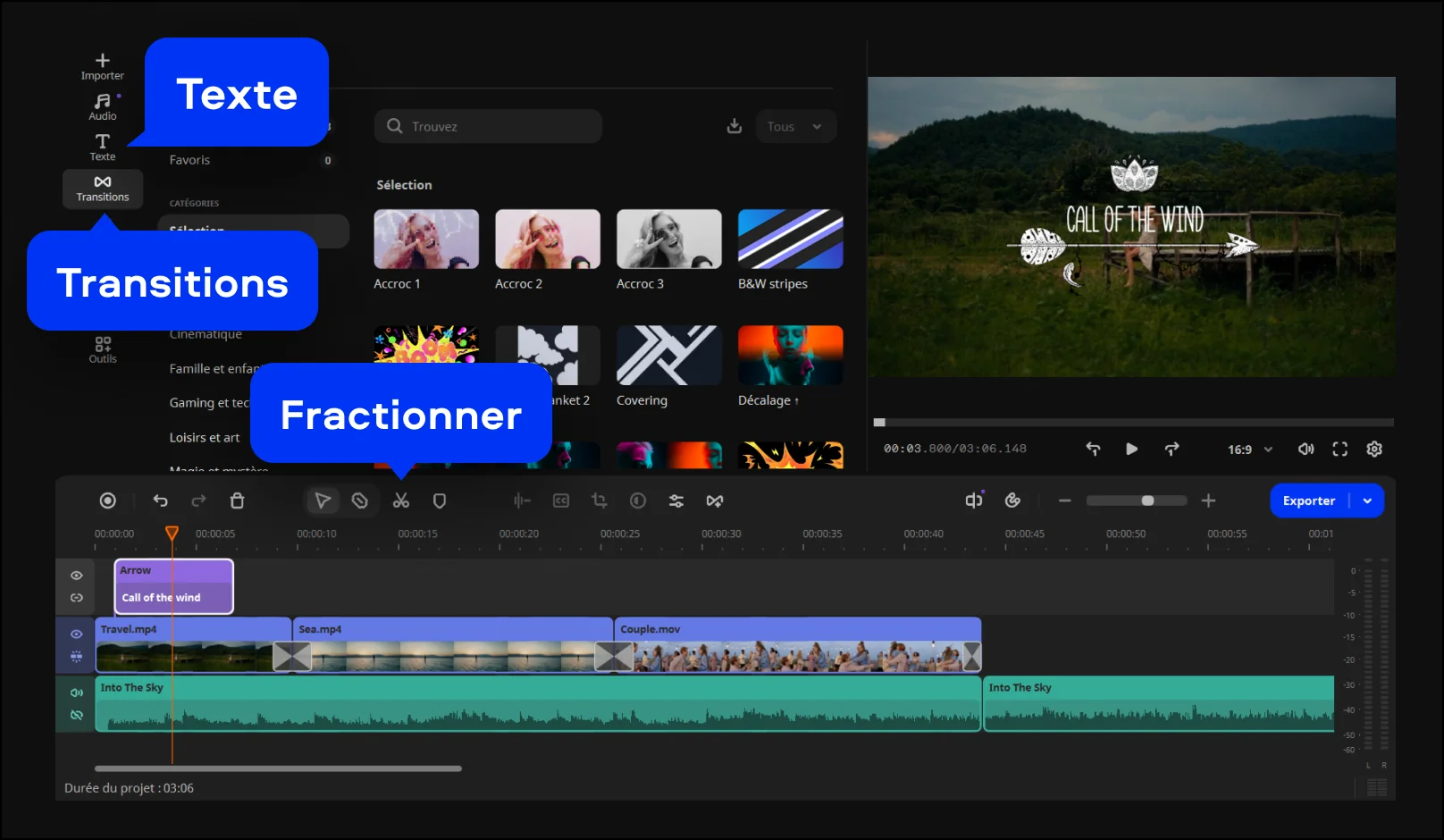Open the Exporter options arrow

[x=1367, y=501]
